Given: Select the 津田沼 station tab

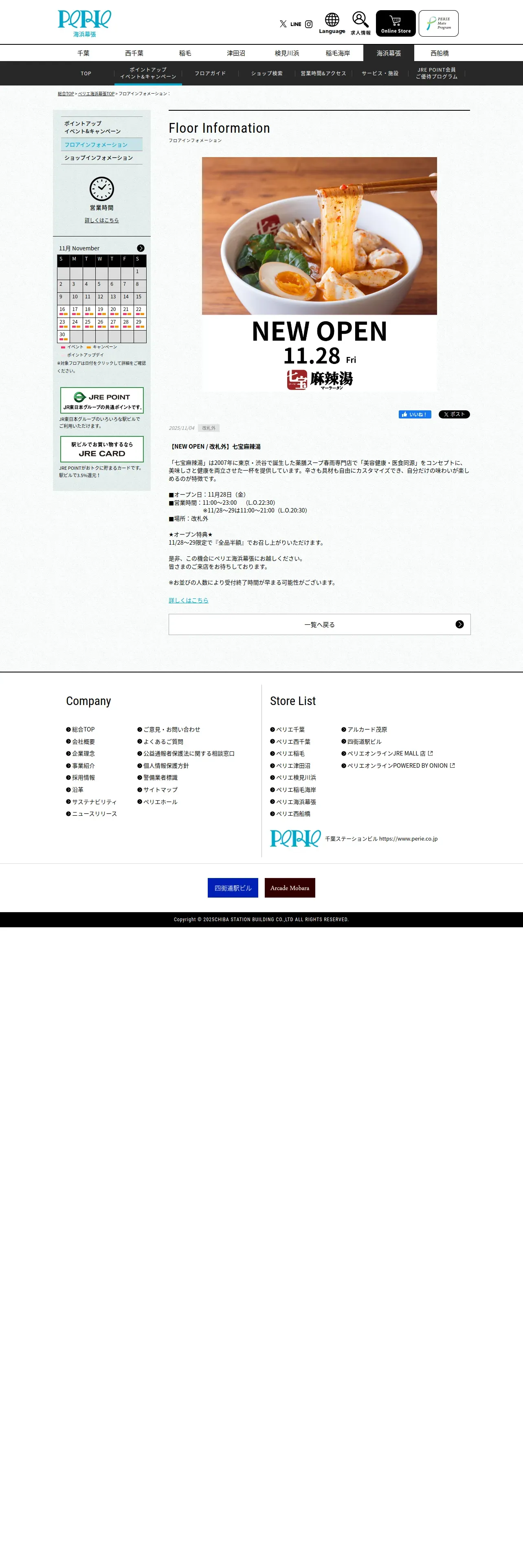Looking at the screenshot, I should coord(236,53).
